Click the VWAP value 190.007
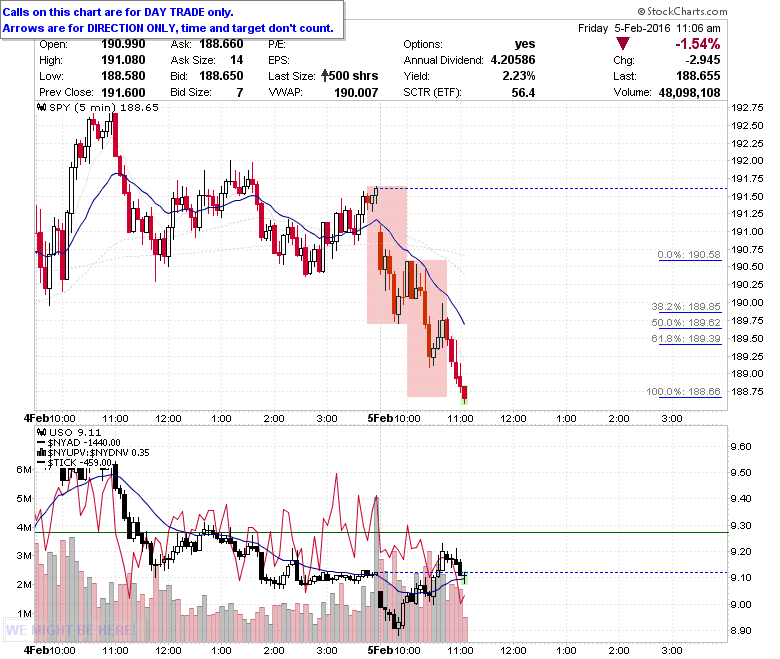780x659 pixels. (x=356, y=93)
